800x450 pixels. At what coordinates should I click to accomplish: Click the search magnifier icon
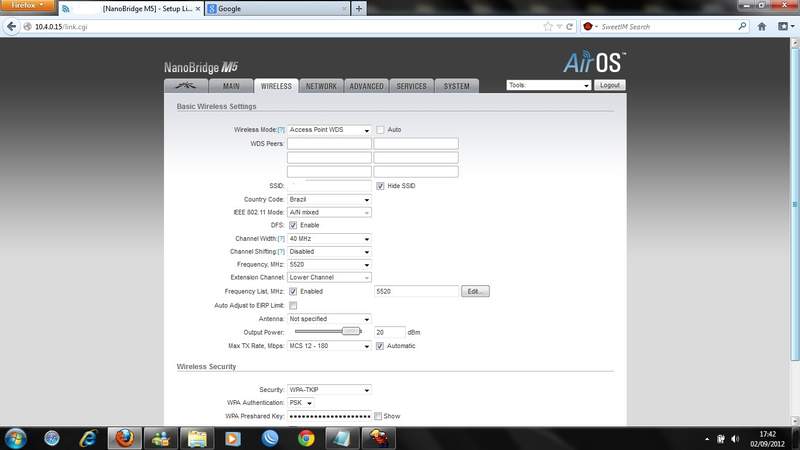click(x=742, y=26)
